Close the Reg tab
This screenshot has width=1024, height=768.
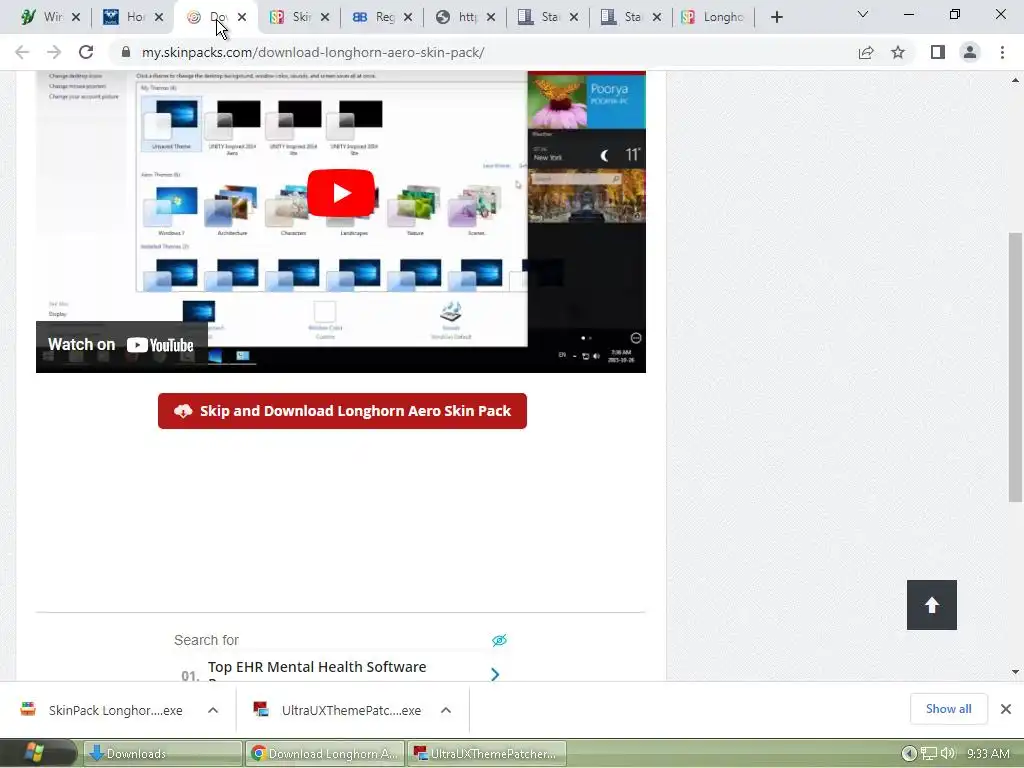[x=408, y=17]
